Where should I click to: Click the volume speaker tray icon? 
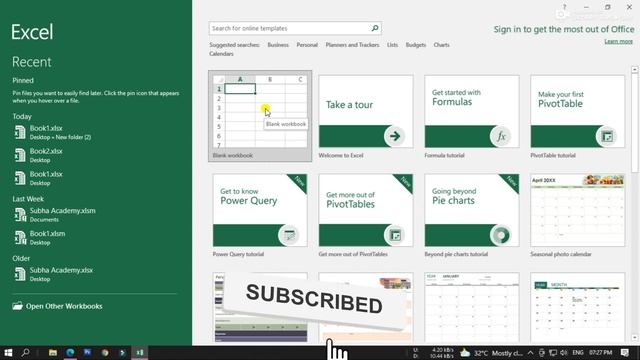click(x=564, y=353)
